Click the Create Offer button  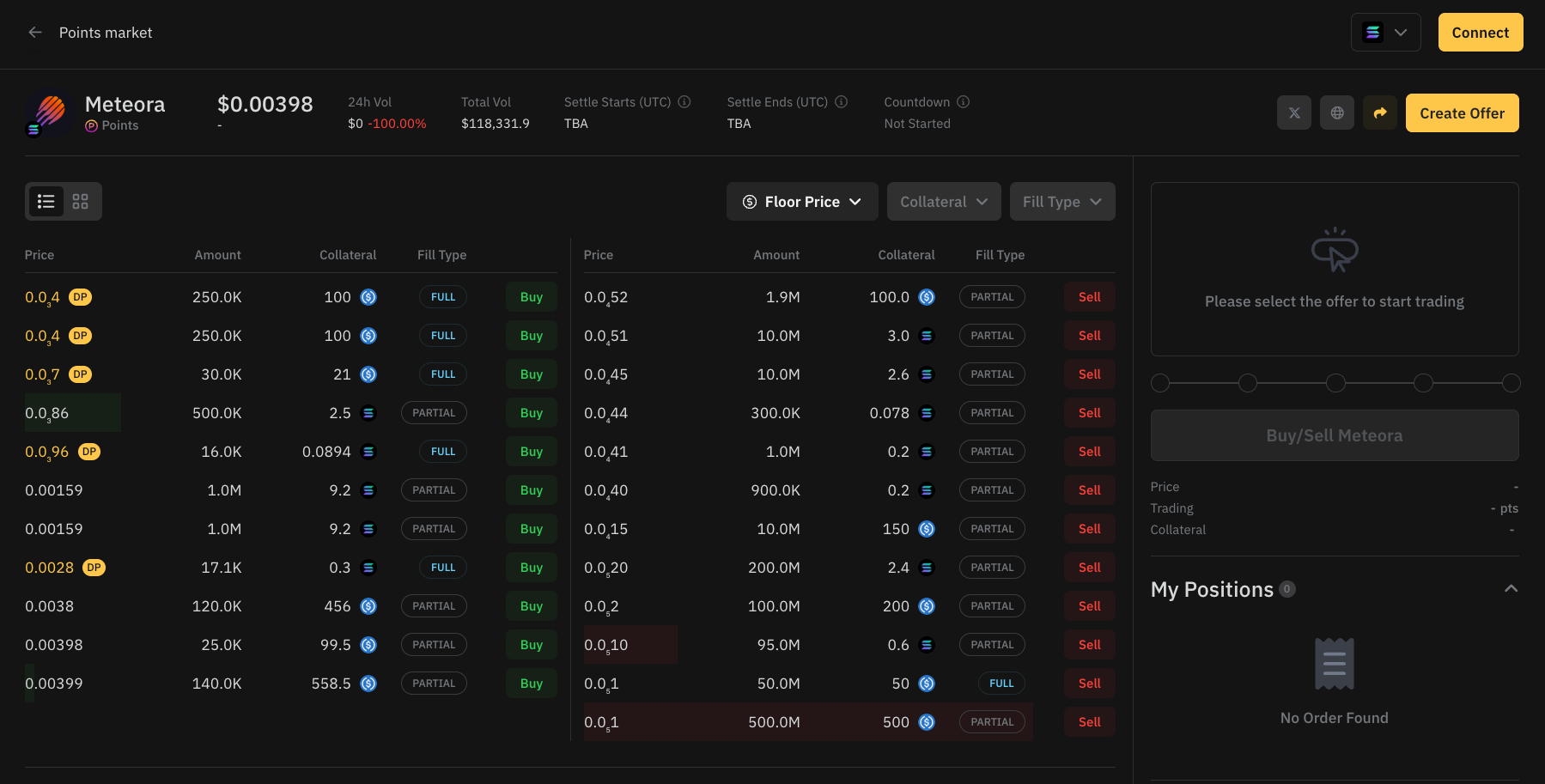(1462, 113)
